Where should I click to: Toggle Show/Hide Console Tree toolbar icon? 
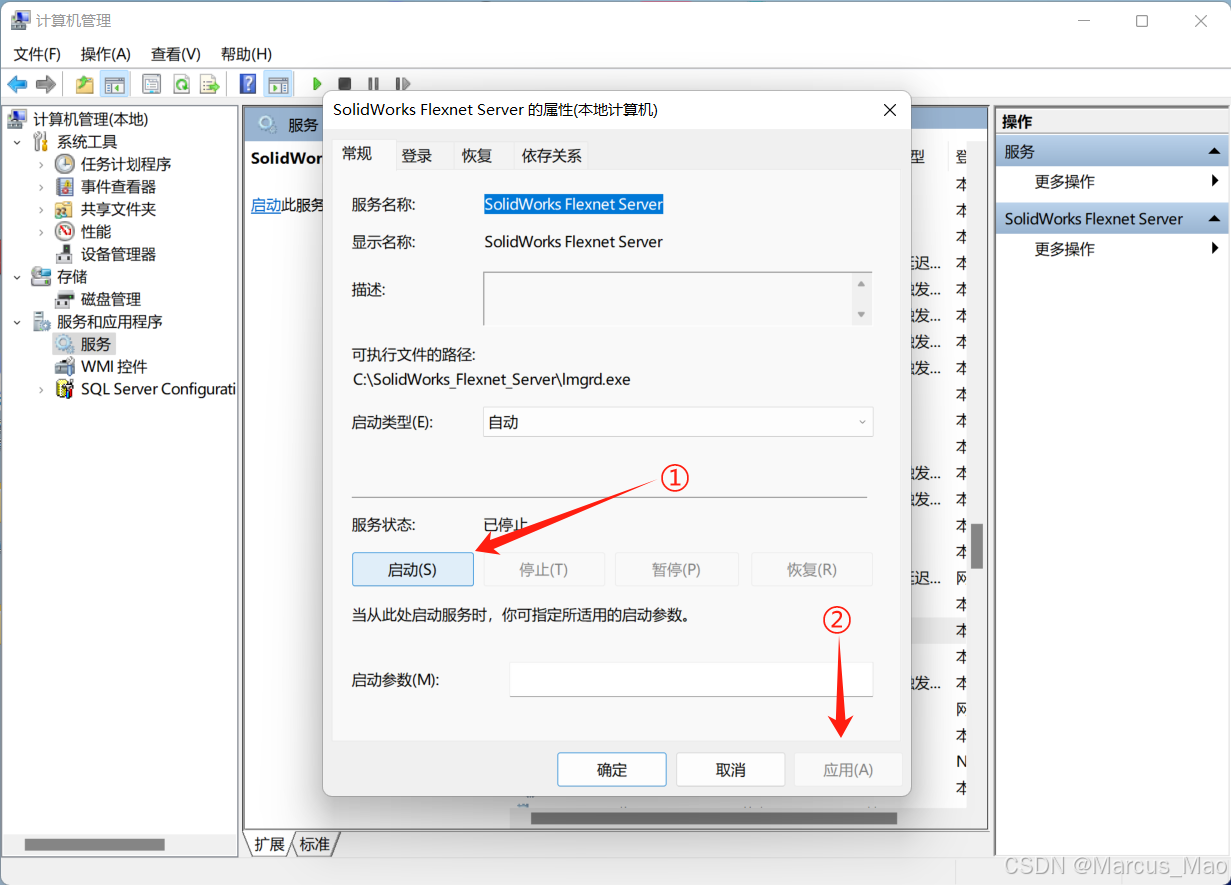(x=115, y=84)
